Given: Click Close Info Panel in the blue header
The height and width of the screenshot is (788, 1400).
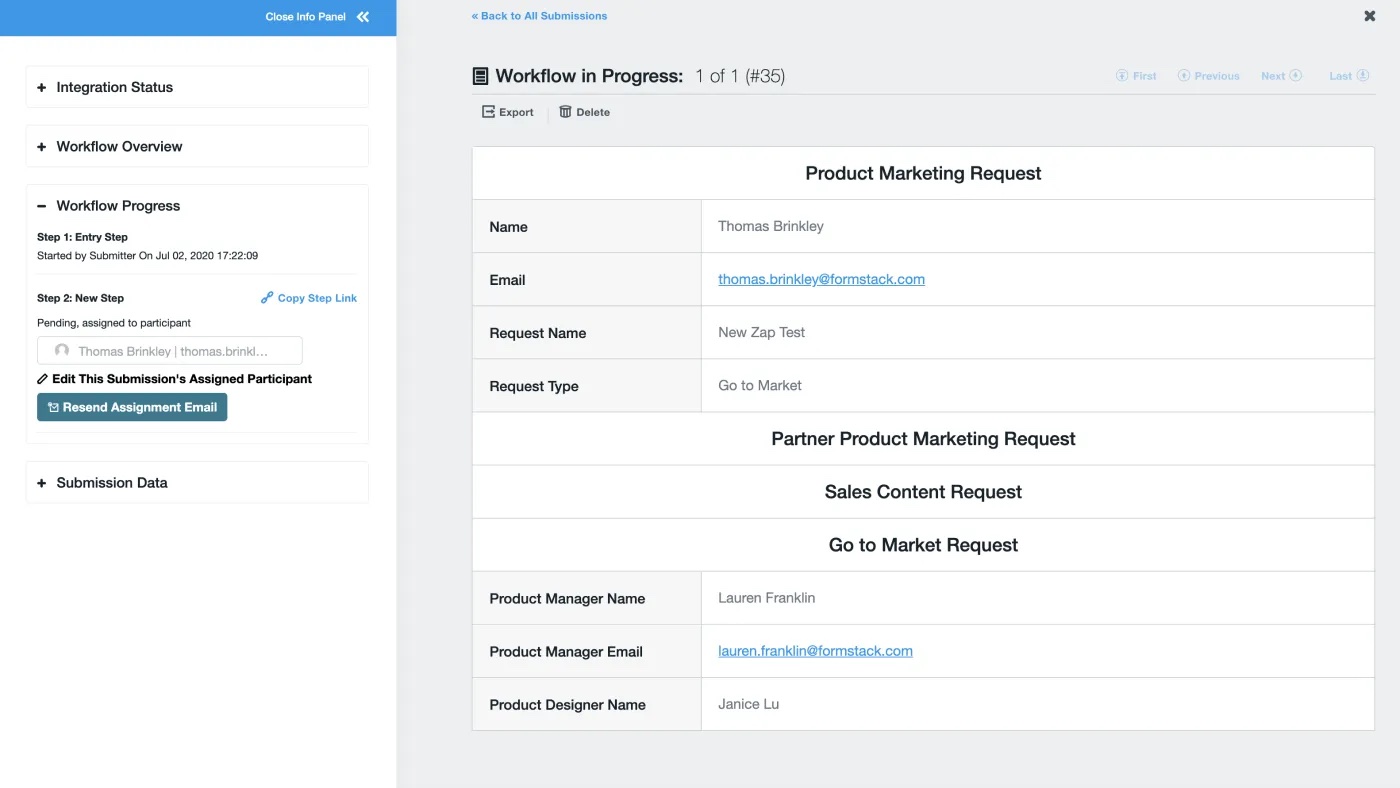Looking at the screenshot, I should click(305, 16).
